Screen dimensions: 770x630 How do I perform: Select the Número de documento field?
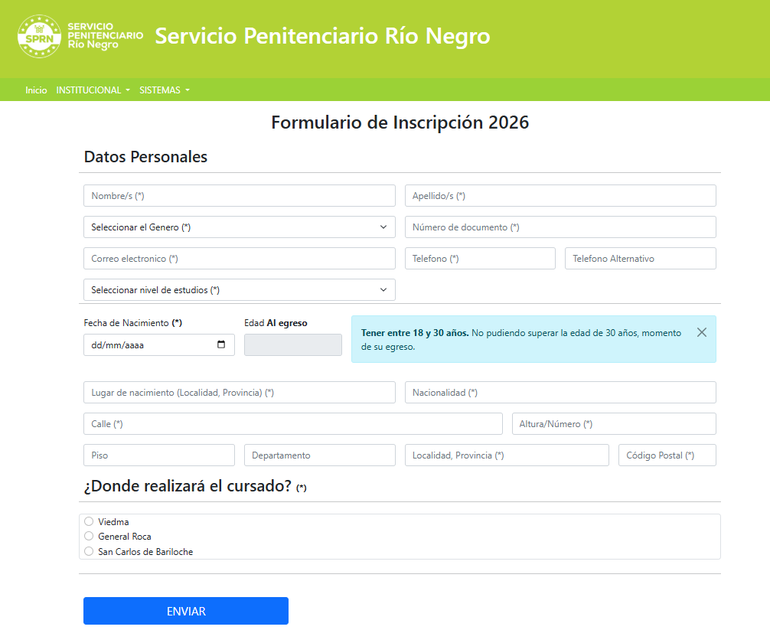coord(560,227)
